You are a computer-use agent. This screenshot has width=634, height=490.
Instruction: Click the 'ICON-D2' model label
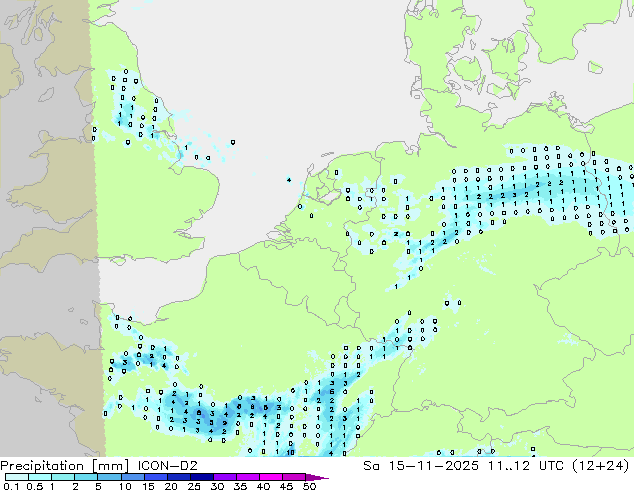pyautogui.click(x=167, y=466)
